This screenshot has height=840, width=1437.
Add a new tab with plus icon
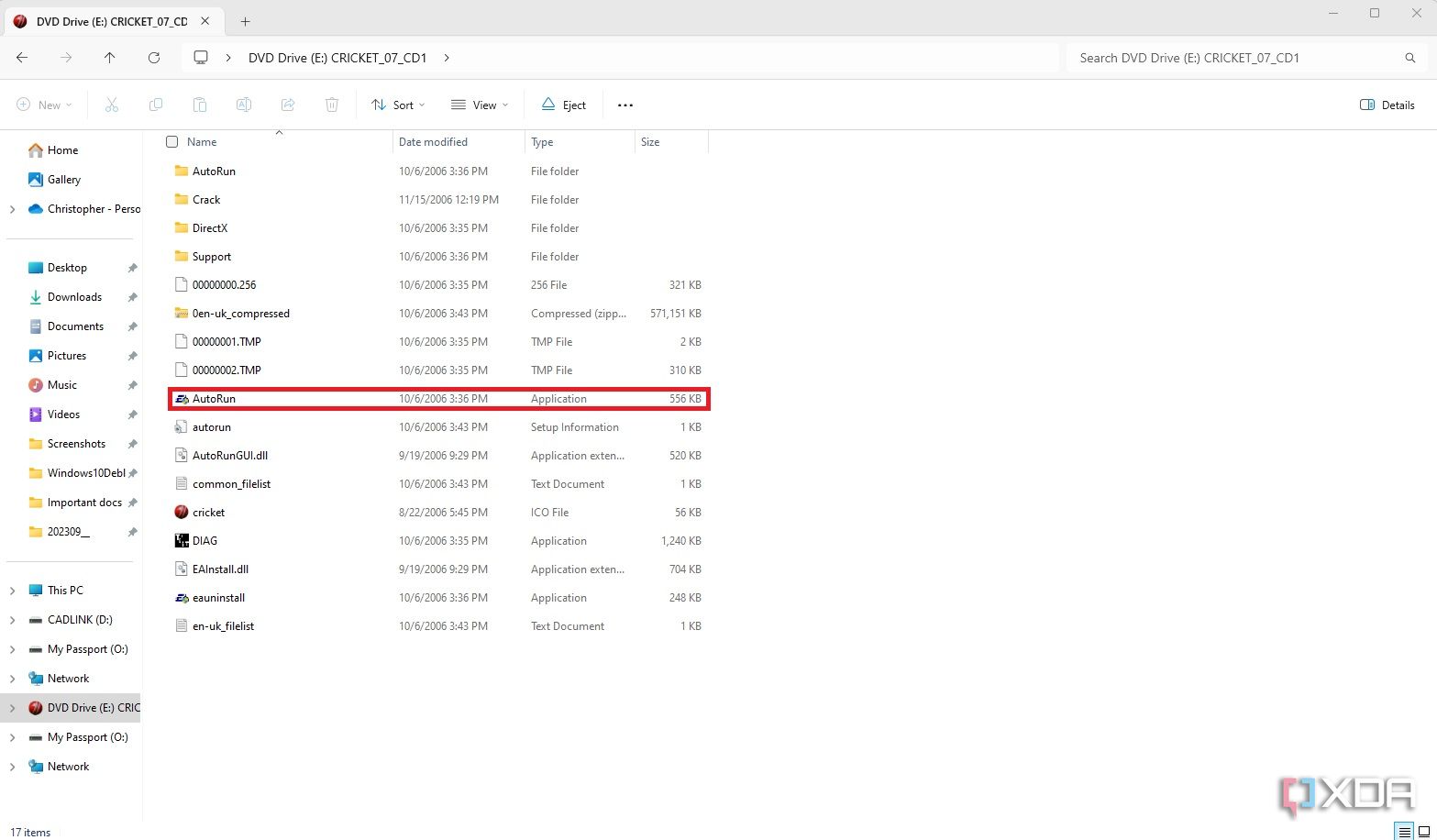[245, 21]
